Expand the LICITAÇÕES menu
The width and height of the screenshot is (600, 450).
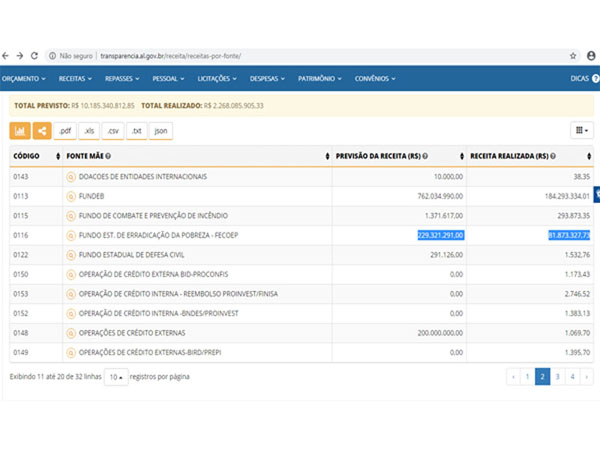pos(217,78)
